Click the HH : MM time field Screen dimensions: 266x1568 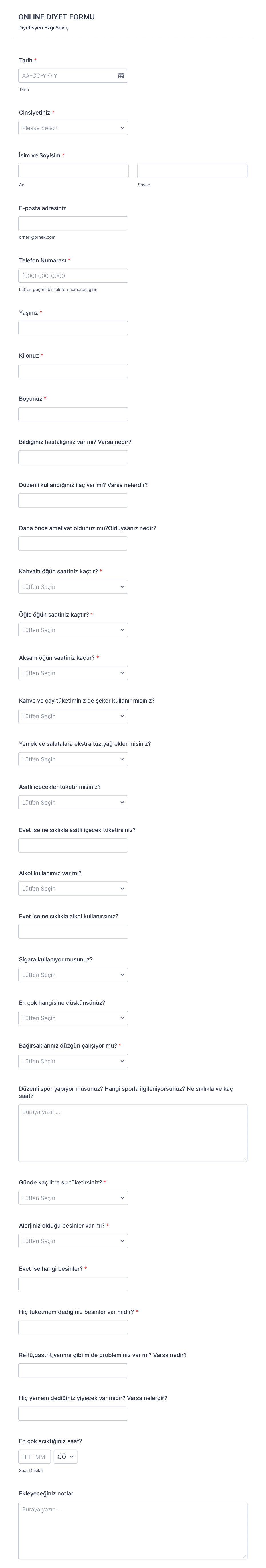pos(34,1457)
